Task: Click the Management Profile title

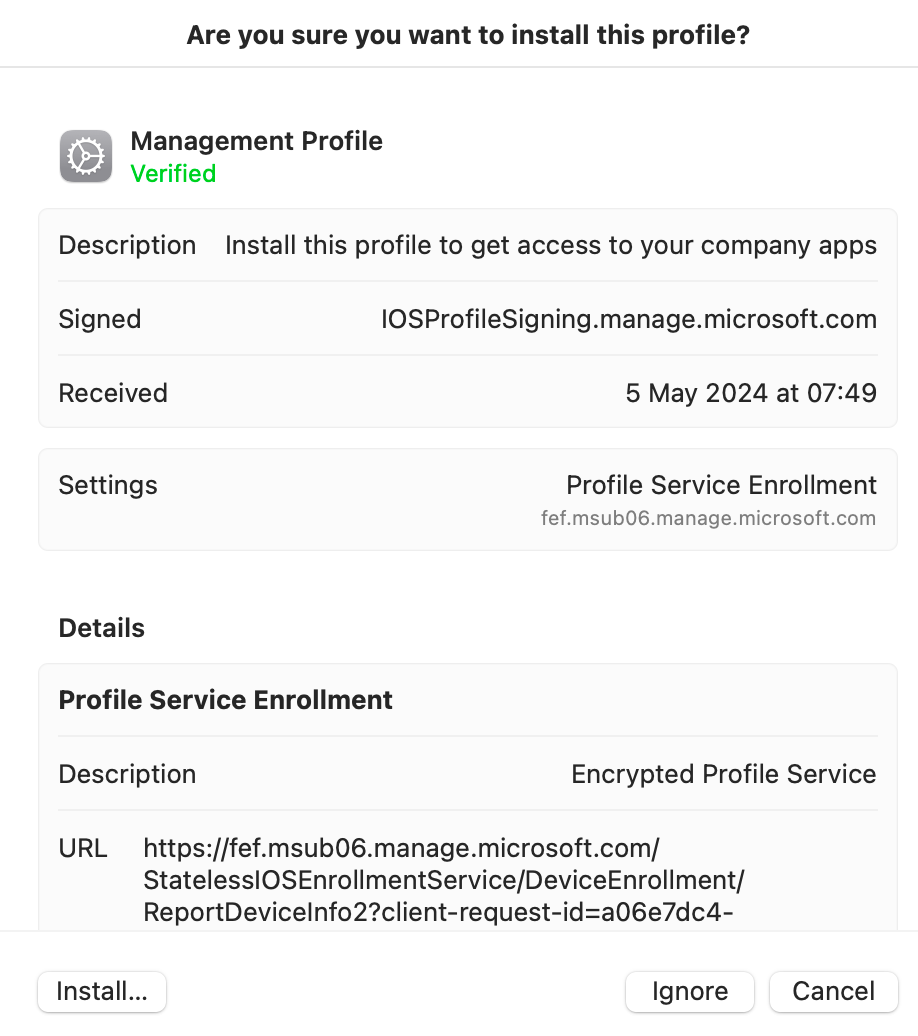Action: coord(256,141)
